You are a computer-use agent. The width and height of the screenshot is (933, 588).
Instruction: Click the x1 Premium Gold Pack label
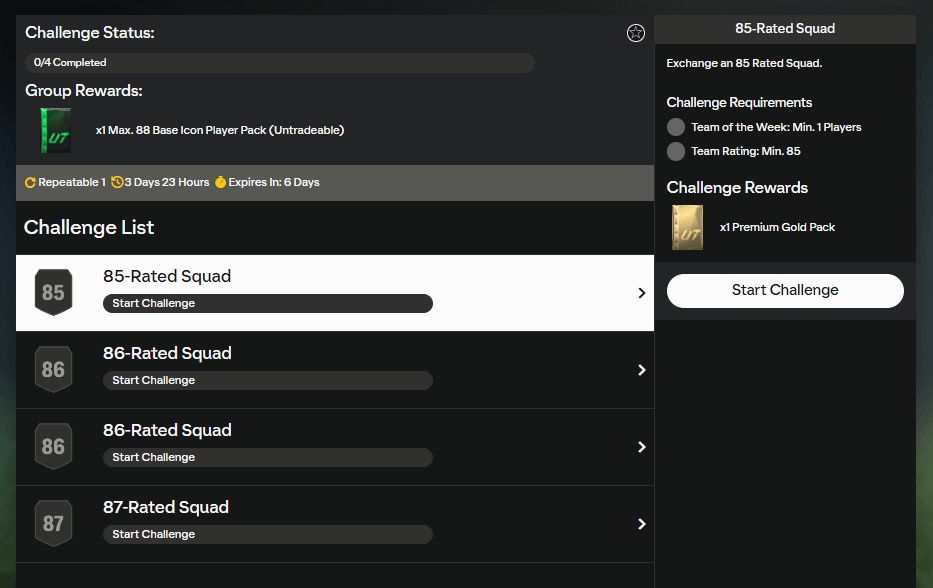777,227
